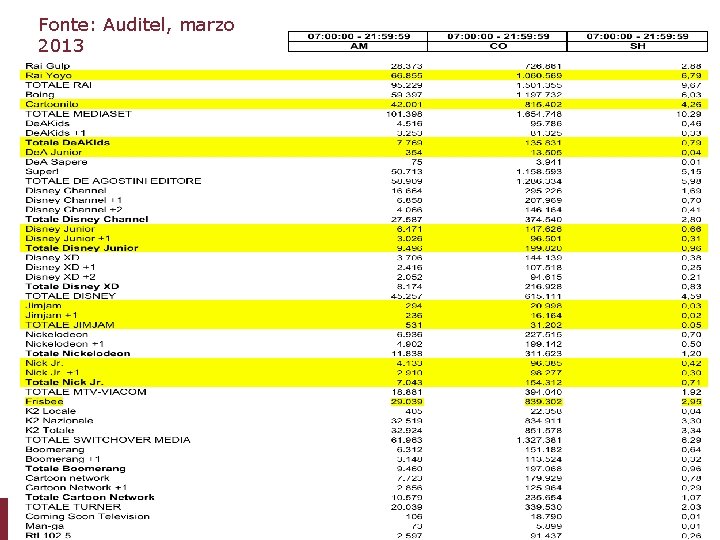The image size is (720, 540).
Task: Click the K2 Nazionale row label
Action: tap(59, 421)
